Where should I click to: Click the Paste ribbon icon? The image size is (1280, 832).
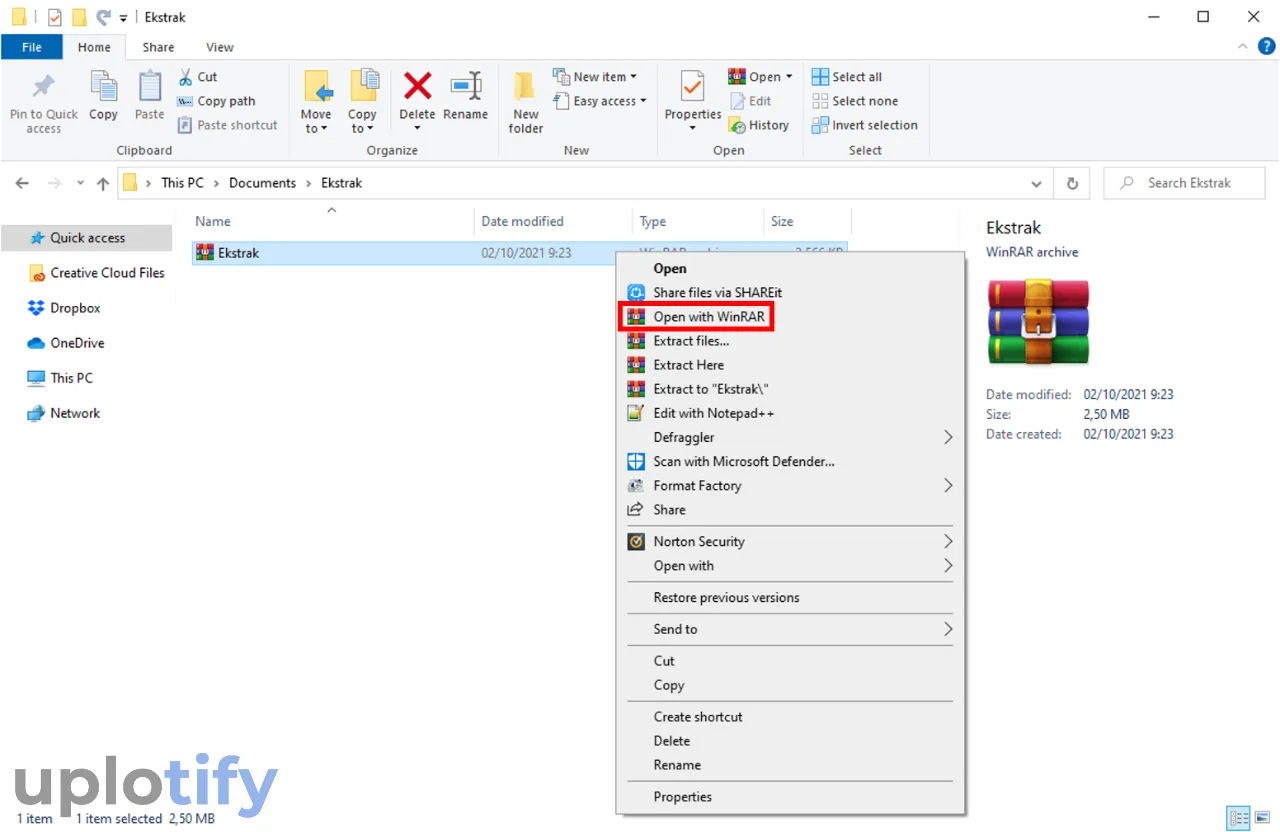[150, 86]
